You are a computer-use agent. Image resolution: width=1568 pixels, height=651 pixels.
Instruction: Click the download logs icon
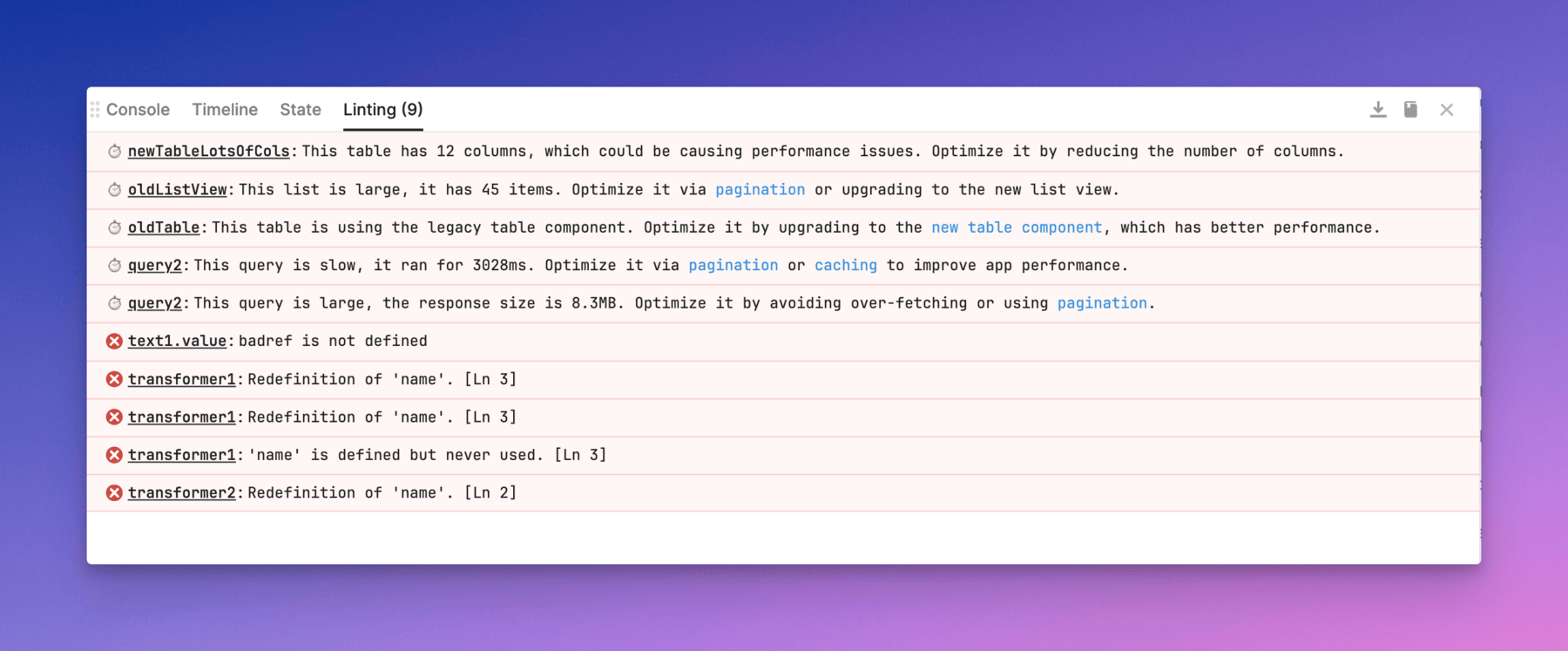click(x=1378, y=109)
